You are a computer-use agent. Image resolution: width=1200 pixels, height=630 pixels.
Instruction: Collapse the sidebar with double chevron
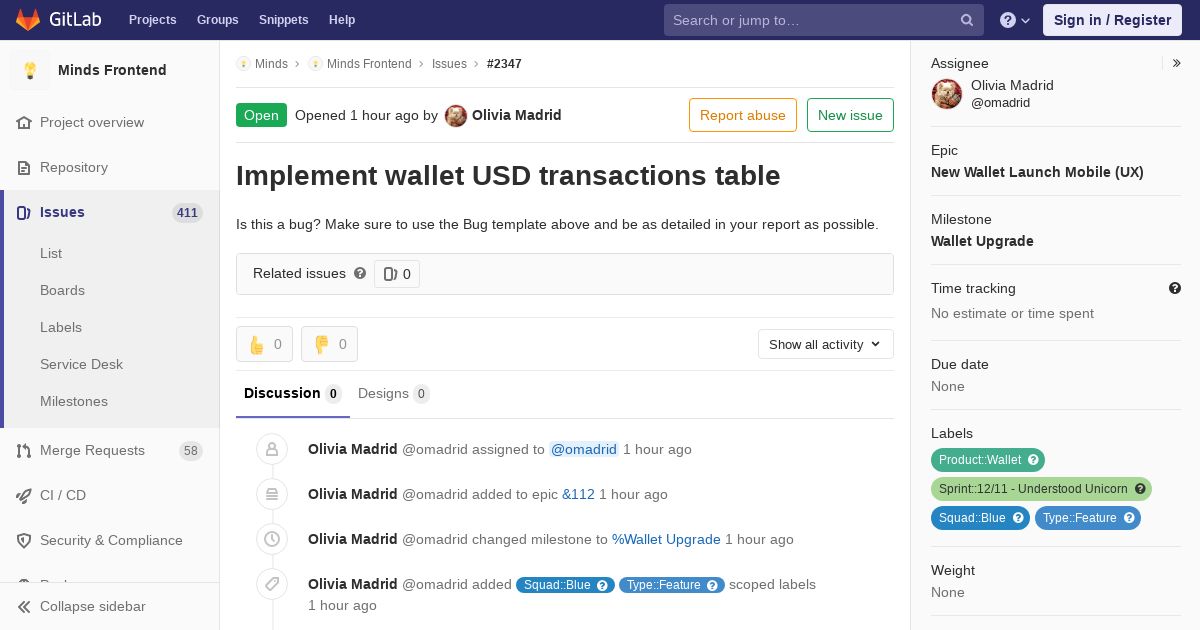(24, 606)
